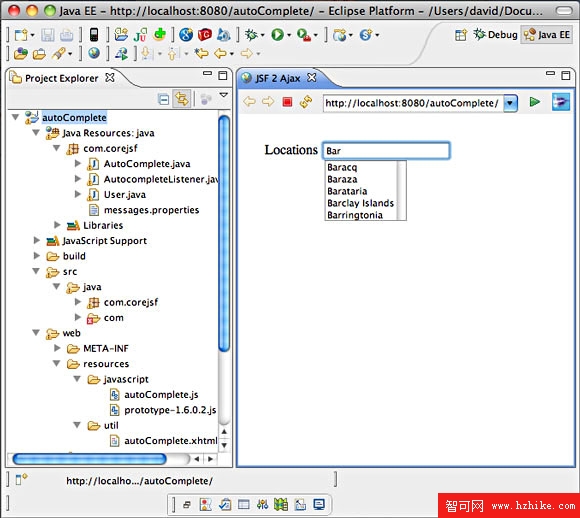The height and width of the screenshot is (518, 580).
Task: Click the Open Perspective icon
Action: pos(461,35)
